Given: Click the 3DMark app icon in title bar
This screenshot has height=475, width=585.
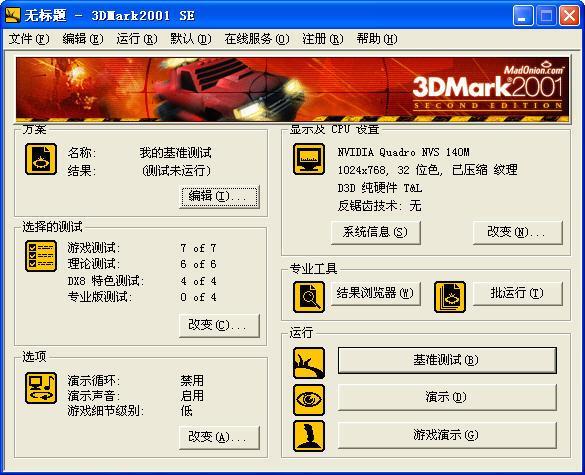Looking at the screenshot, I should 12,16.
